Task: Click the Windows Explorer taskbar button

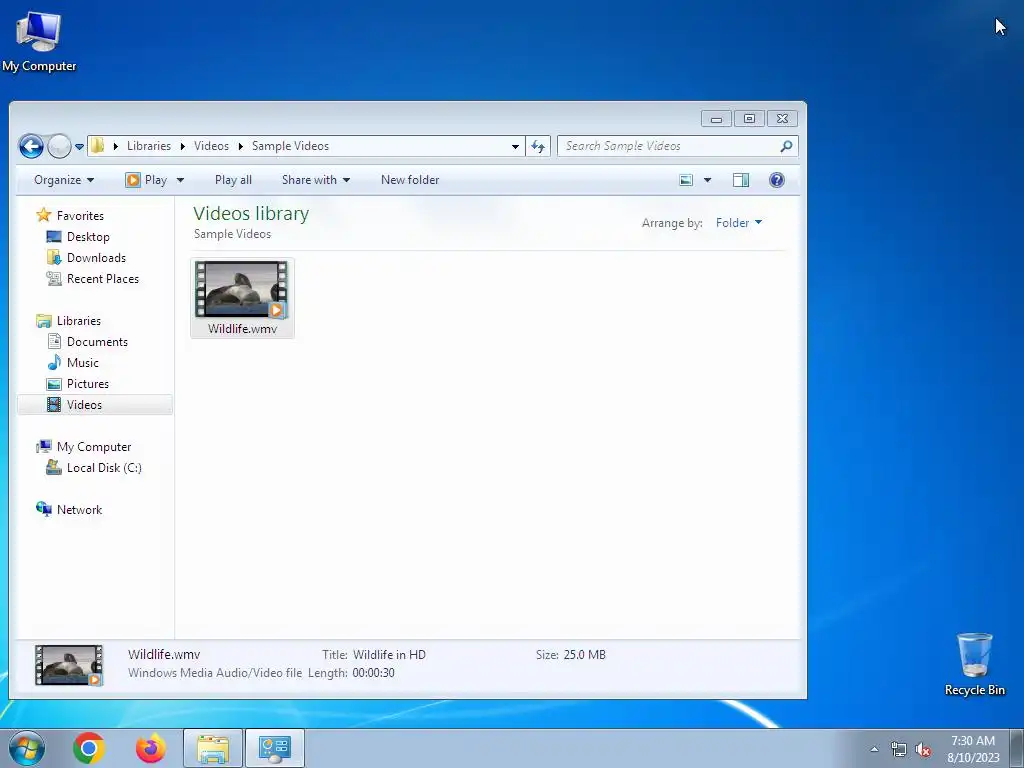Action: click(x=213, y=748)
